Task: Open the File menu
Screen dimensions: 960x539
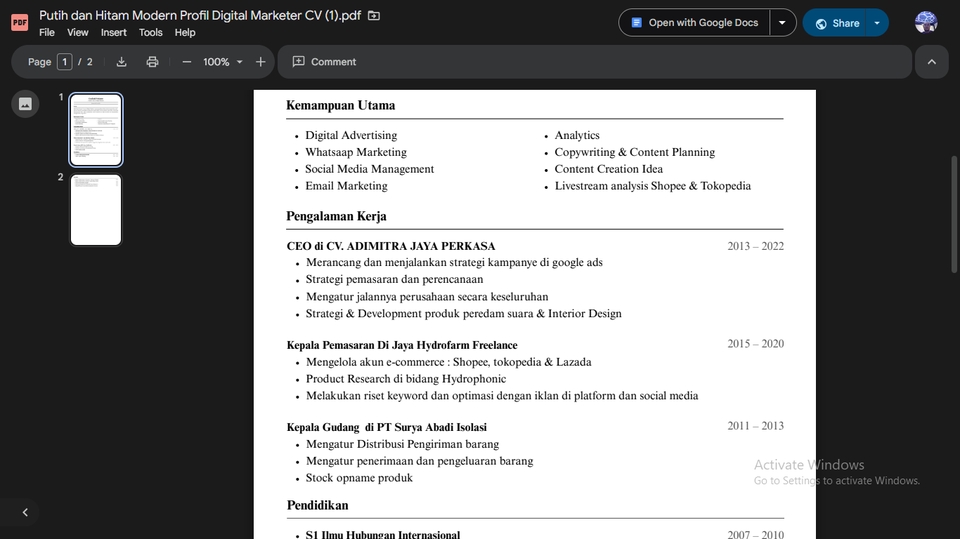Action: (47, 32)
